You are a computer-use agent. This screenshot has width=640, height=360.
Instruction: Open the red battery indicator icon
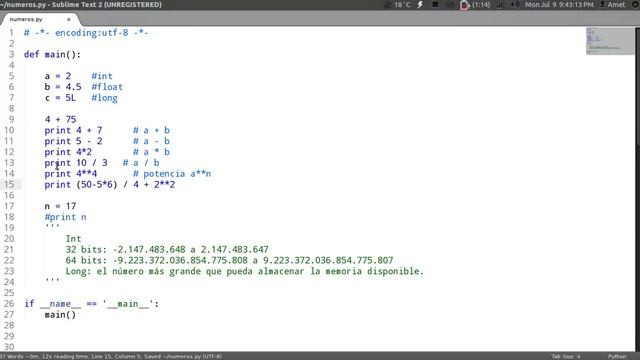pyautogui.click(x=464, y=4)
